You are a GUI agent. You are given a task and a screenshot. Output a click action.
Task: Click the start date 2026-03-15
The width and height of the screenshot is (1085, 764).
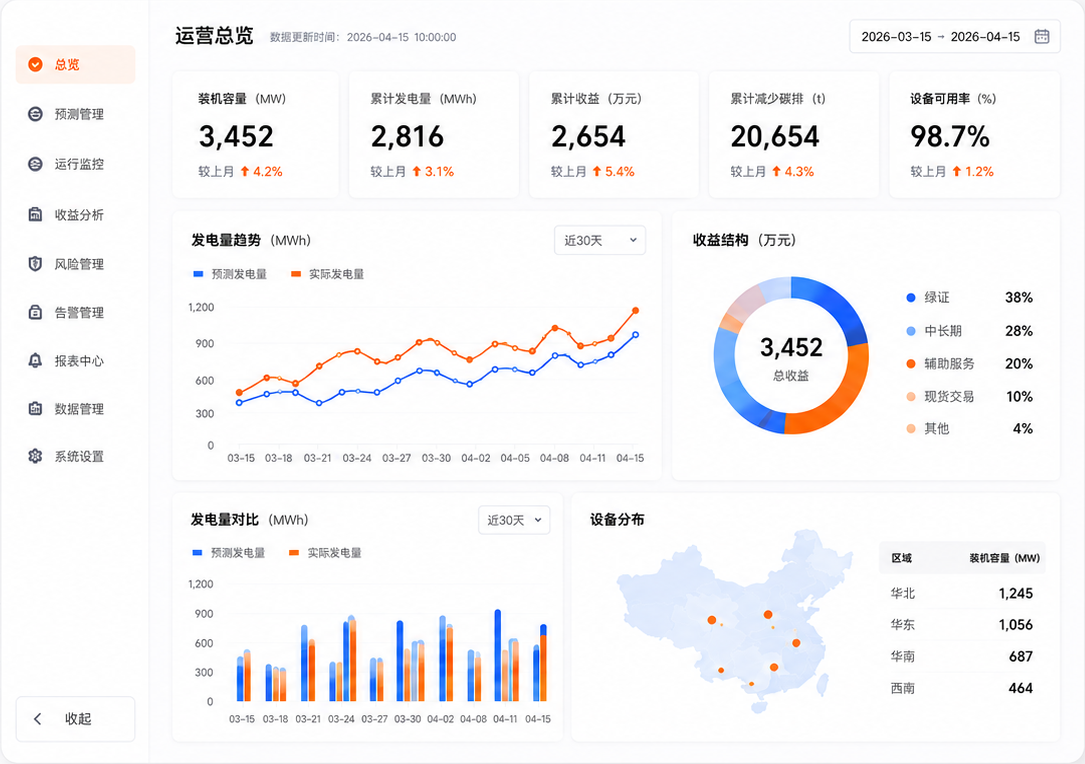pos(896,37)
